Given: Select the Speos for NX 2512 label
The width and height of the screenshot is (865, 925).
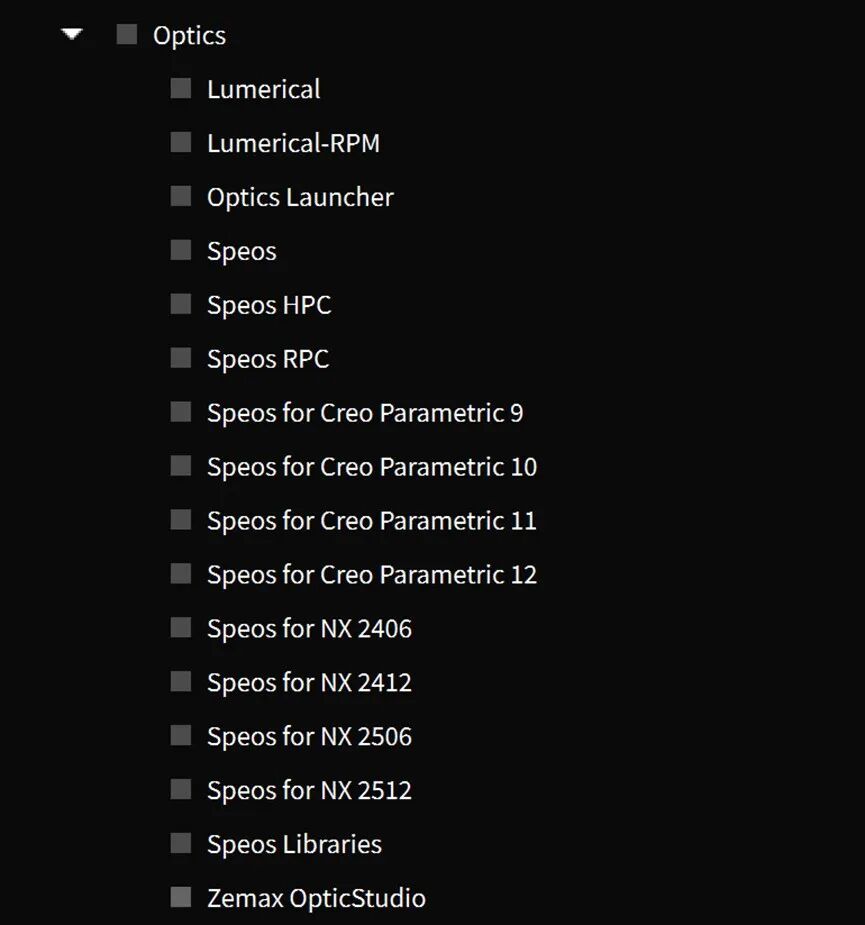Looking at the screenshot, I should pos(310,790).
